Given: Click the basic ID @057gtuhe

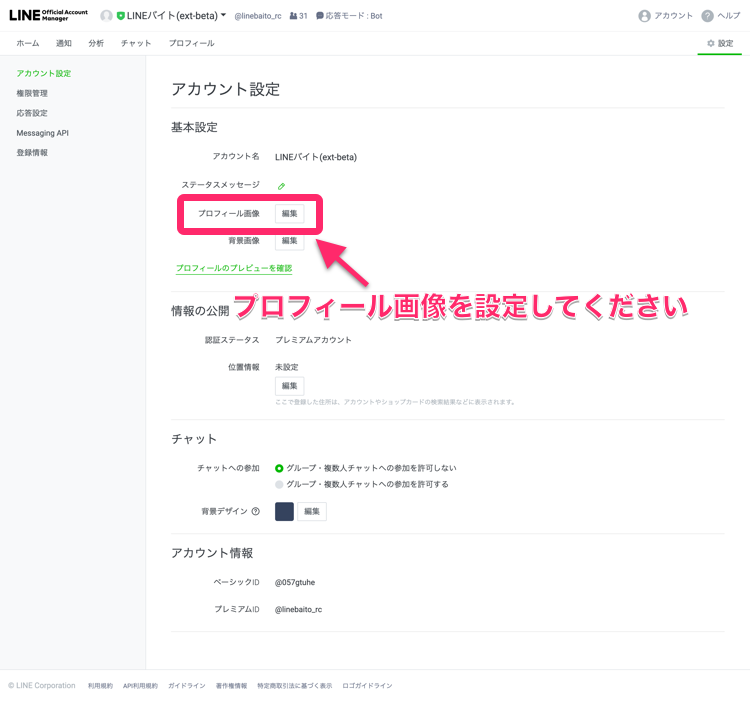Looking at the screenshot, I should 295,582.
